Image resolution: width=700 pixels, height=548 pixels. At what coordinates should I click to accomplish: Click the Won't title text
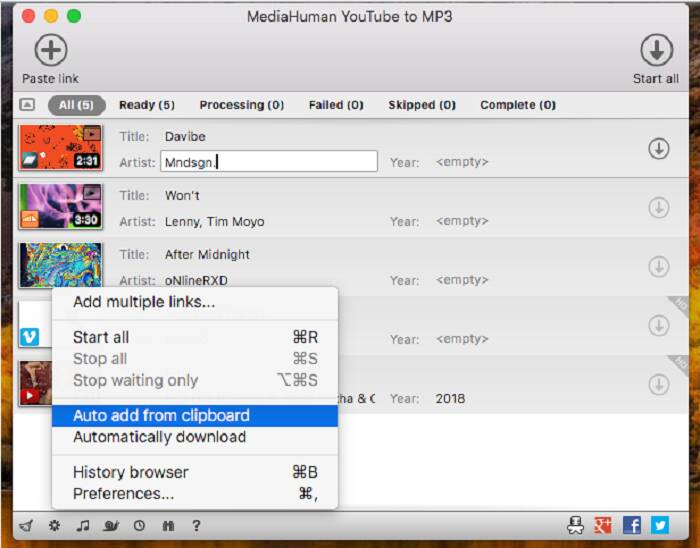click(x=182, y=195)
